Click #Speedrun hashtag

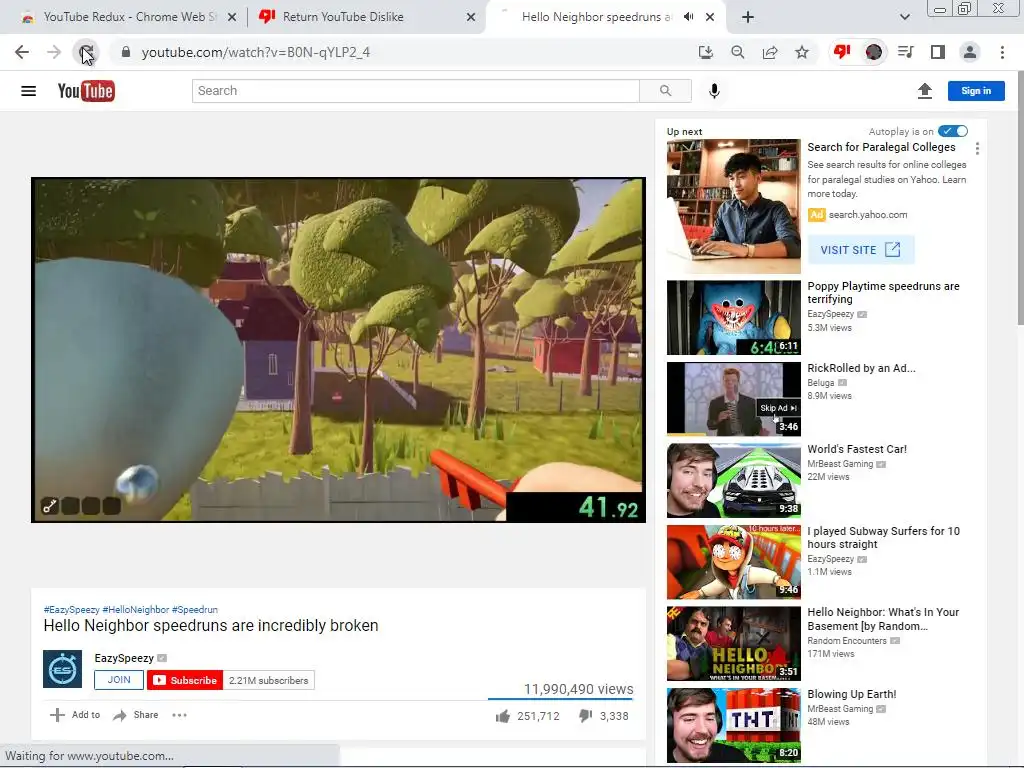[x=195, y=610]
